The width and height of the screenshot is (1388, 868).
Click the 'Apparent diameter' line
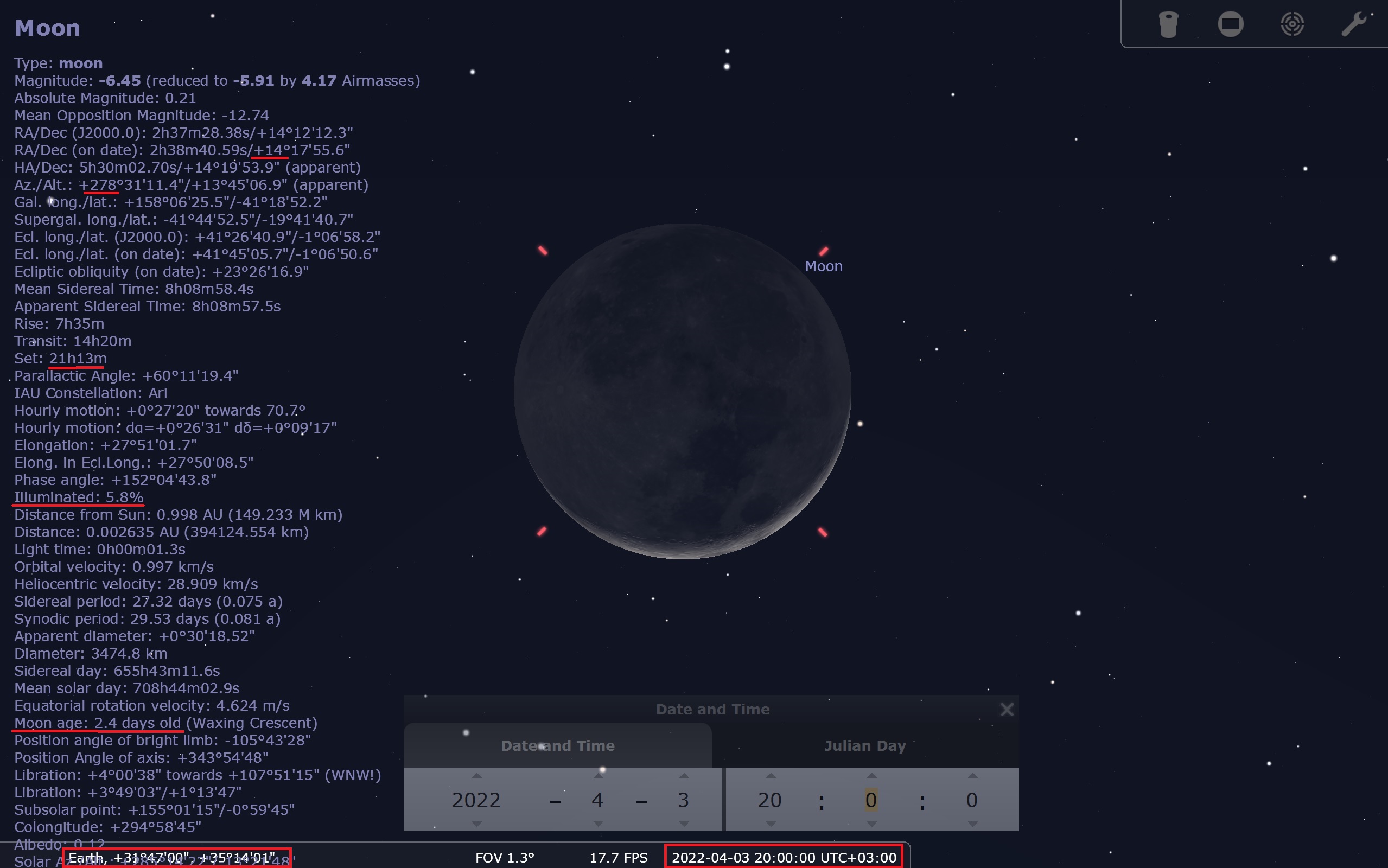[135, 636]
